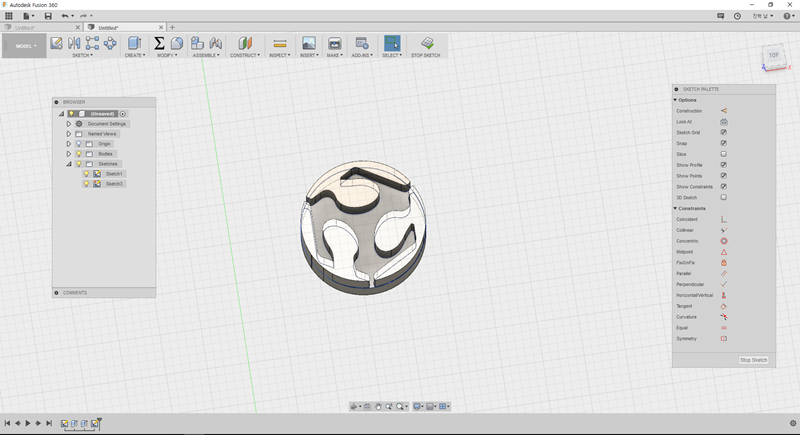The height and width of the screenshot is (435, 800).
Task: Expand the Bodies folder node
Action: (x=69, y=153)
